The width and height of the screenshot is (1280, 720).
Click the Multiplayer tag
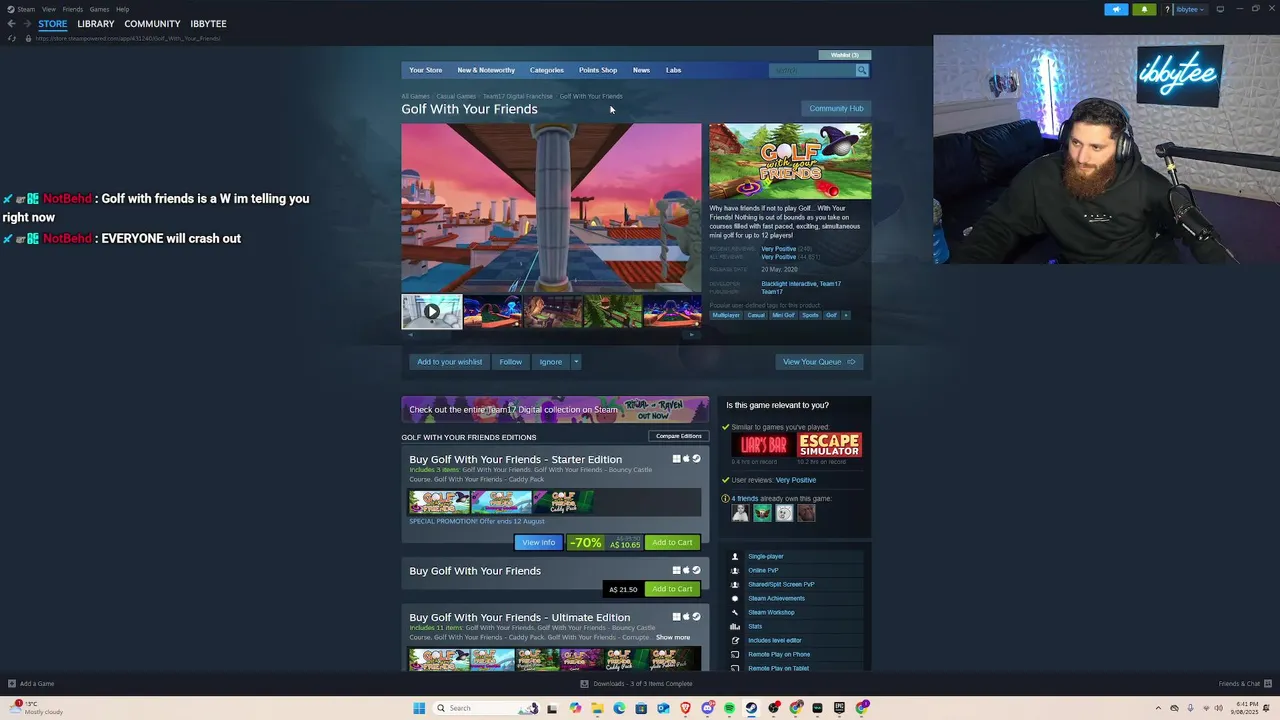click(x=726, y=315)
